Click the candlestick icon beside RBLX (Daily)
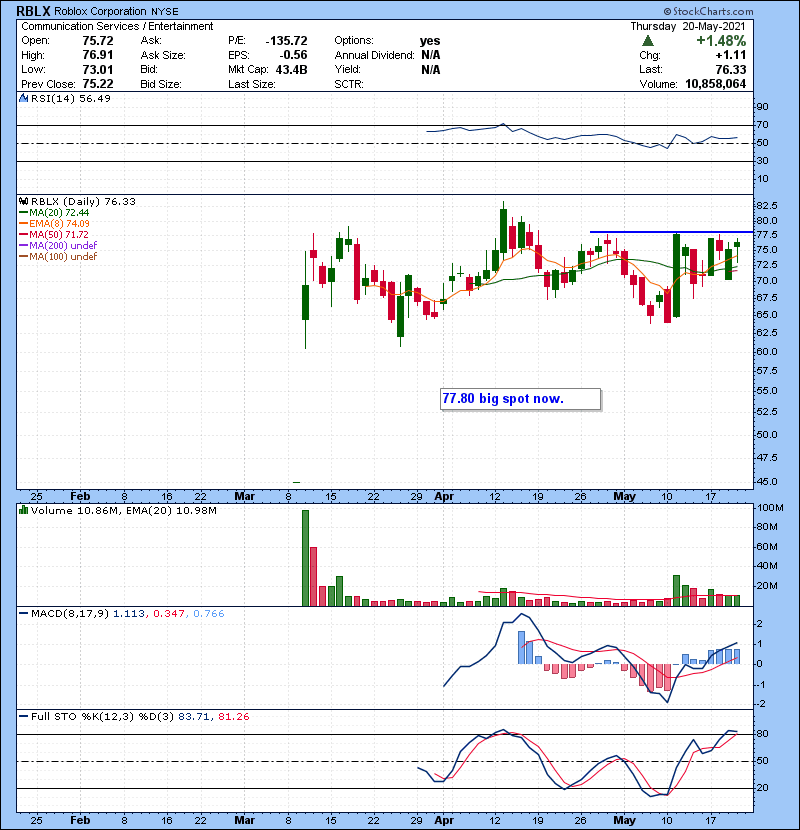 (23, 202)
